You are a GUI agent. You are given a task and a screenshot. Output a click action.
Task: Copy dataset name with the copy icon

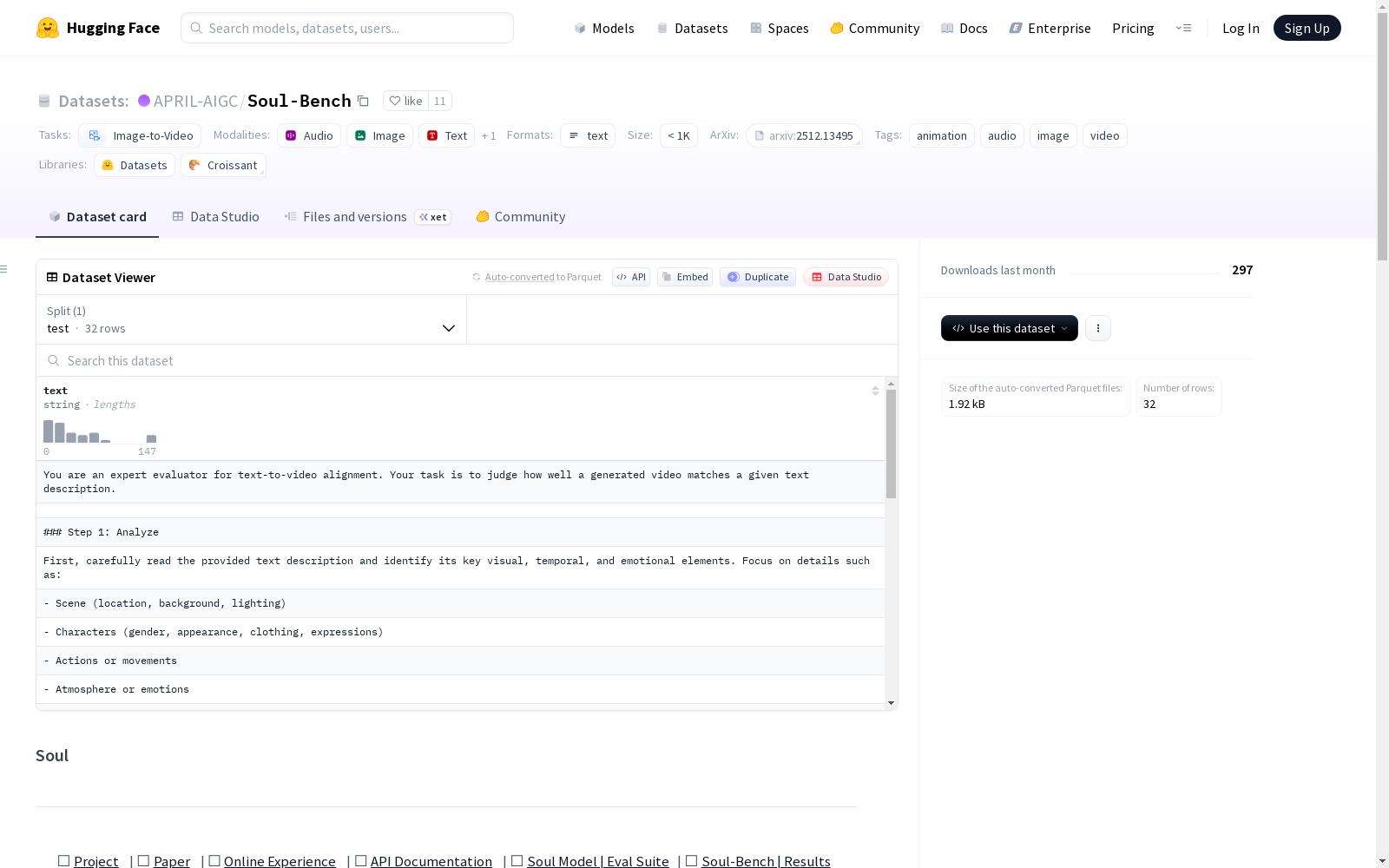[x=364, y=102]
